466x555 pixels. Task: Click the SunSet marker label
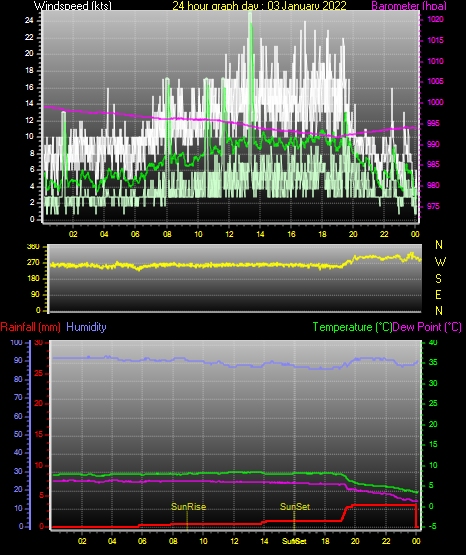click(x=295, y=507)
